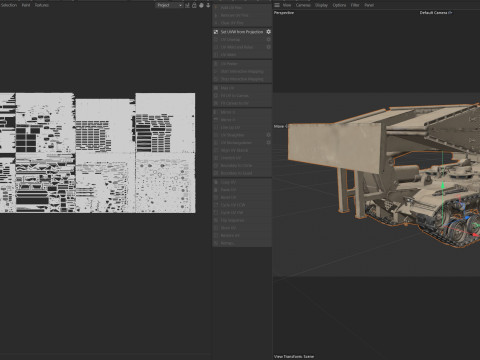Open UV Straighten gear settings
Image resolution: width=480 pixels, height=360 pixels.
(x=269, y=135)
